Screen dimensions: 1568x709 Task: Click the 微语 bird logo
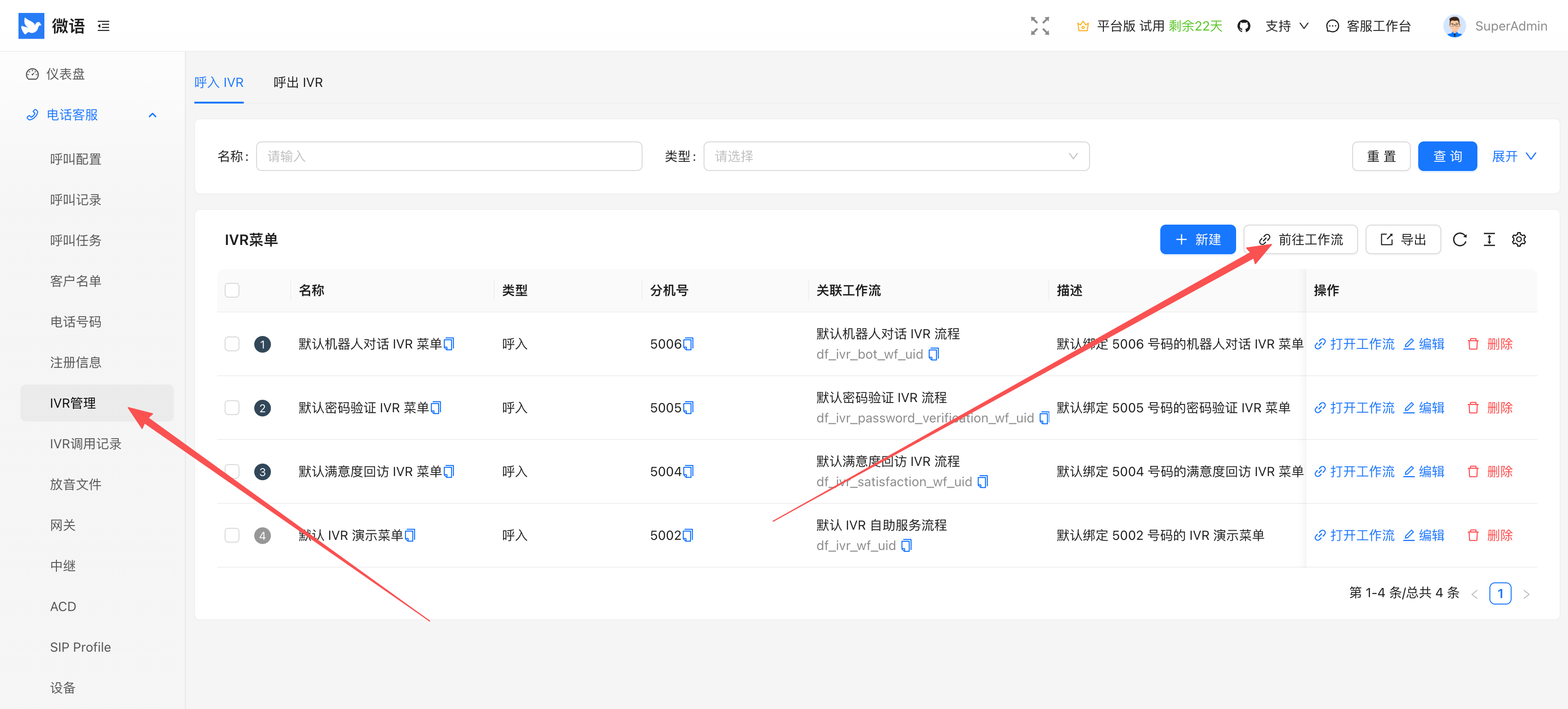pyautogui.click(x=31, y=25)
